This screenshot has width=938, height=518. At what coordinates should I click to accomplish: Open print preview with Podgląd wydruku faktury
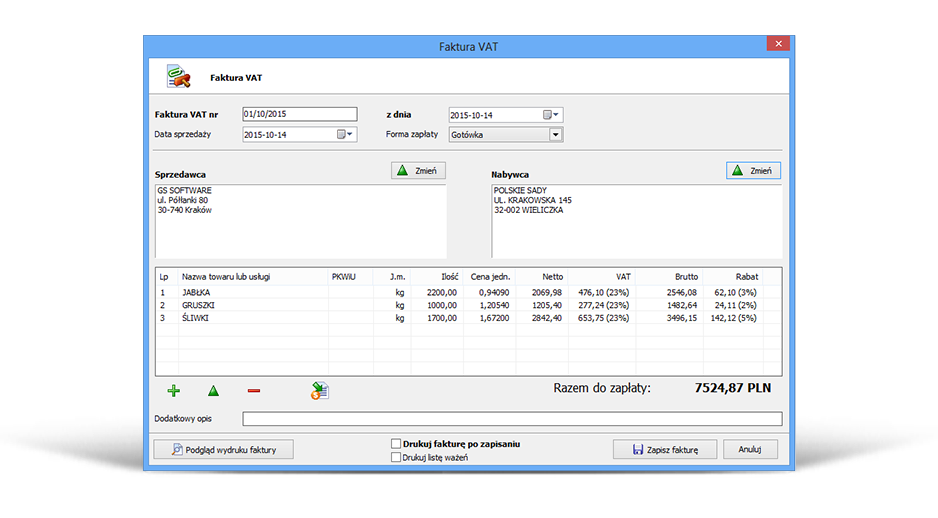[x=222, y=449]
